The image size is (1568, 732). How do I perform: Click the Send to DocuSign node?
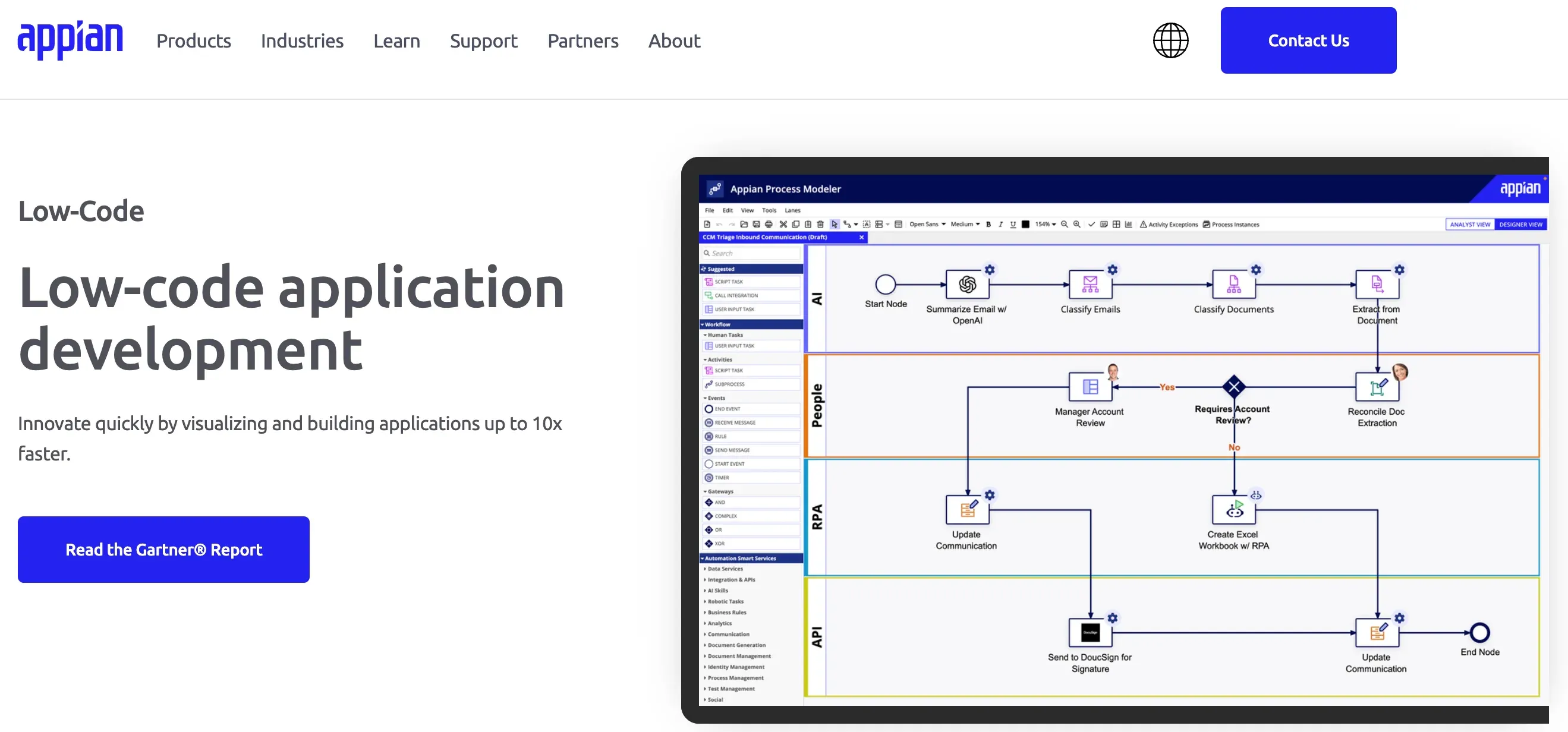(x=1090, y=633)
